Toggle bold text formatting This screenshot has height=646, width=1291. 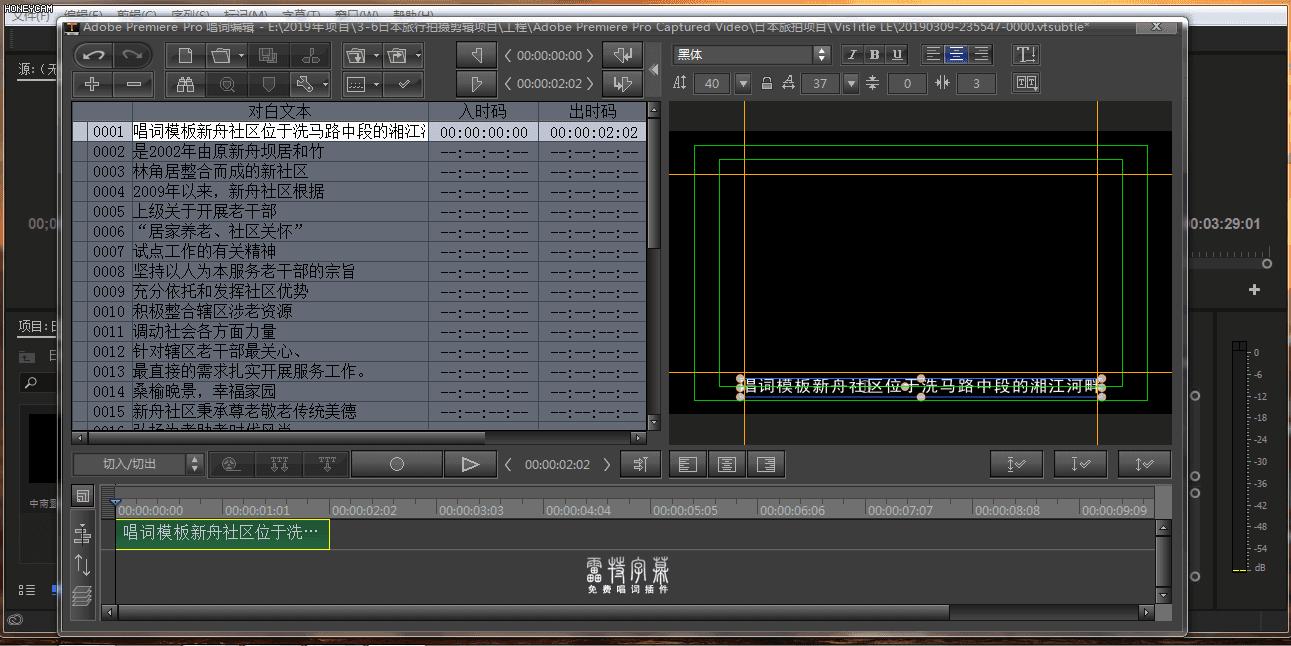[874, 55]
